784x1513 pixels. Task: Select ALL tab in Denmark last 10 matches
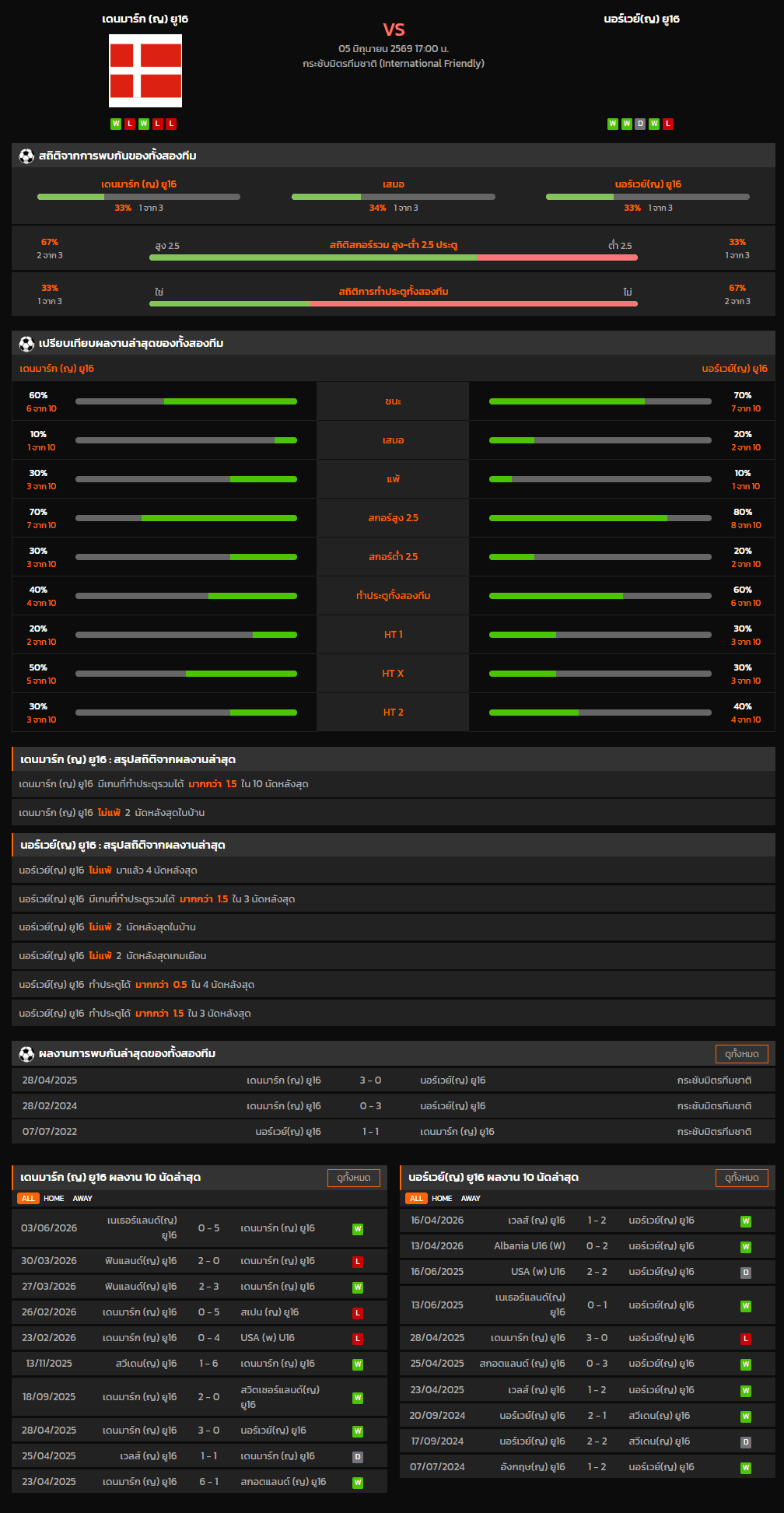(28, 1199)
